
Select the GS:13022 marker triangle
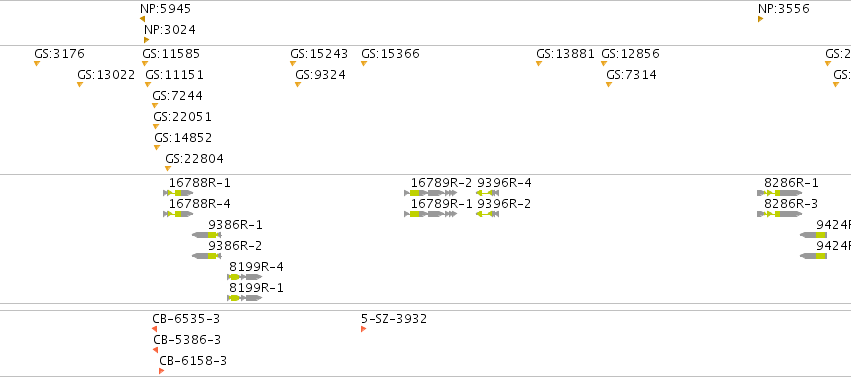pos(80,85)
